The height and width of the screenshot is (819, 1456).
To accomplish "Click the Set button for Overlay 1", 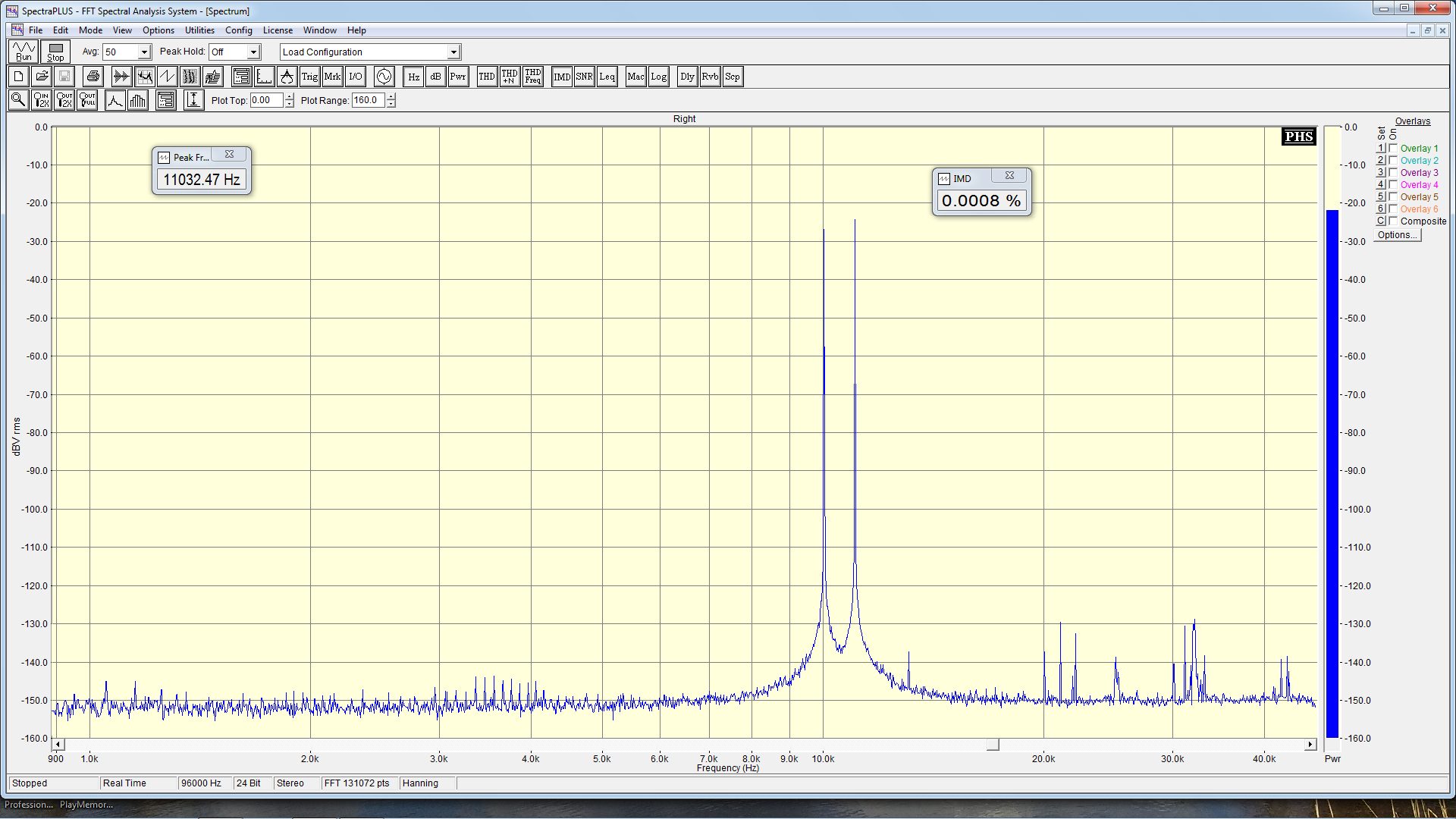I will [x=1381, y=149].
